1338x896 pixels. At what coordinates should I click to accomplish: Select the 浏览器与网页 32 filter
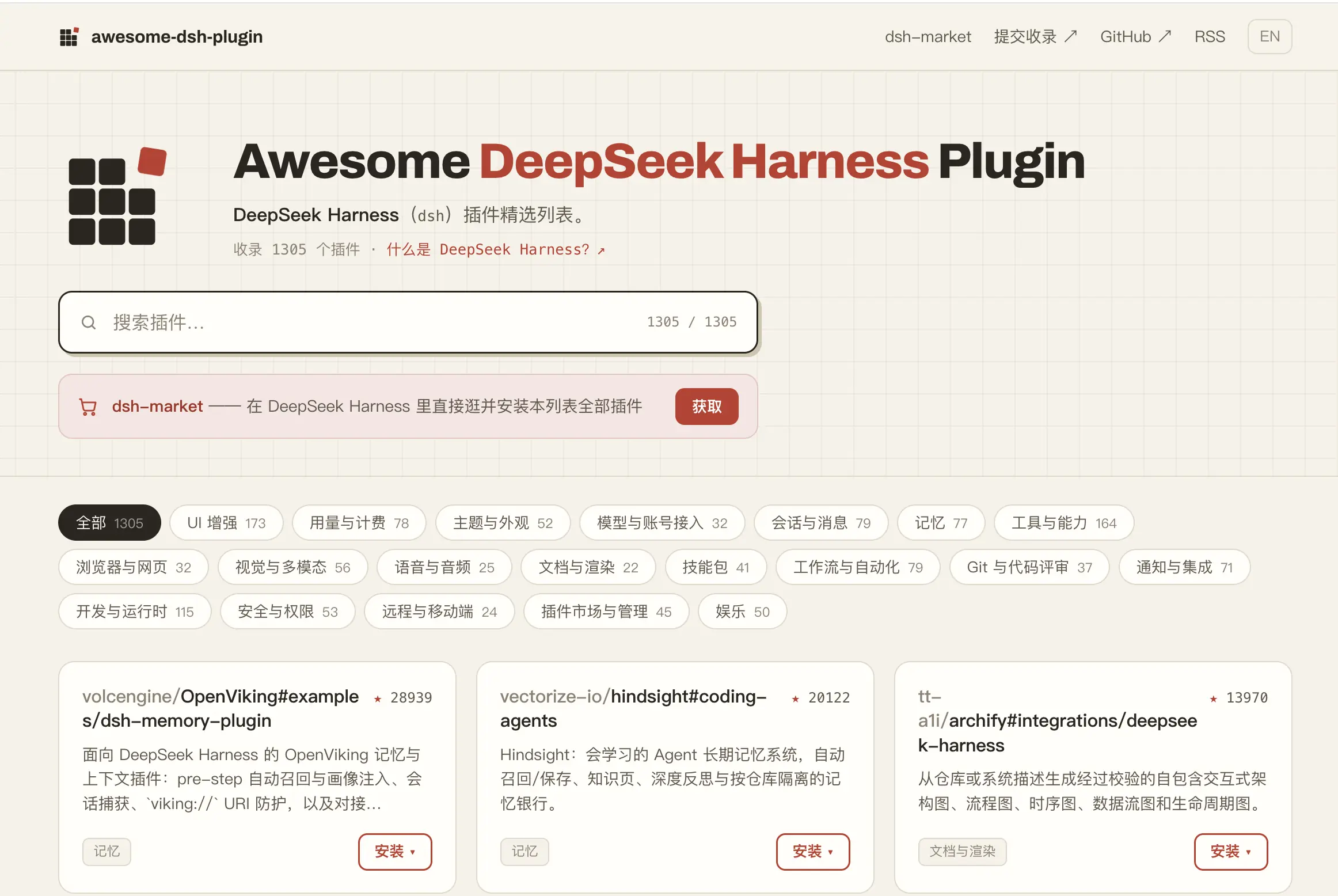(134, 567)
